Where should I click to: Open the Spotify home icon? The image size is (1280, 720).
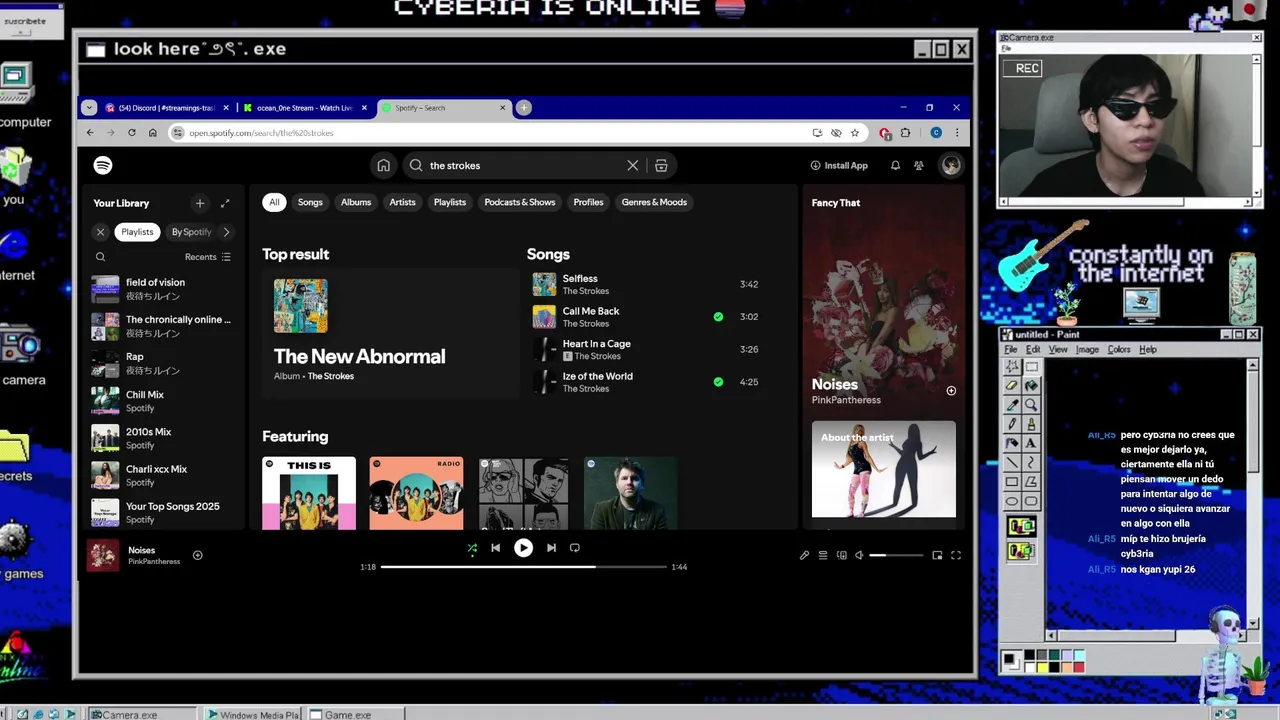pos(383,165)
